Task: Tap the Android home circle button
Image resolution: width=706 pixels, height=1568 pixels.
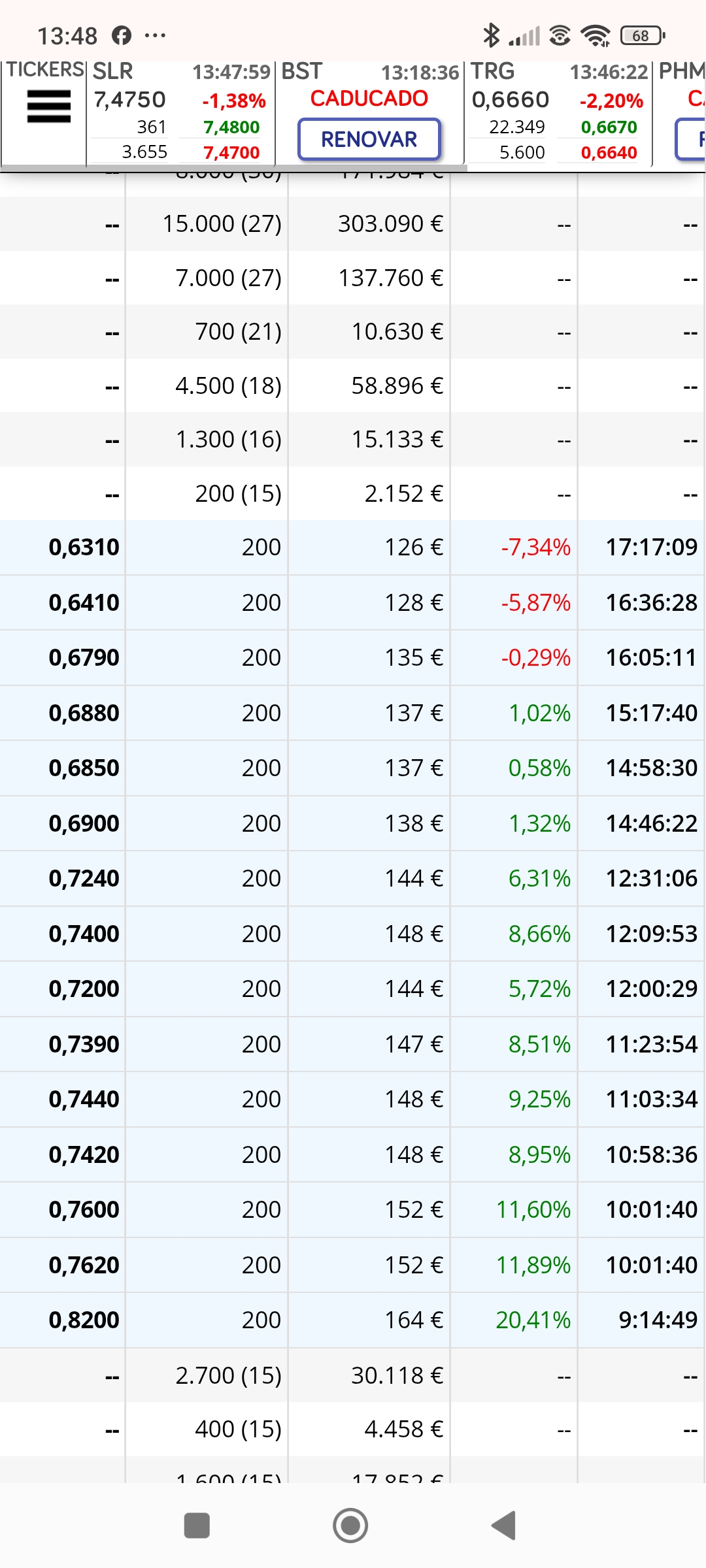Action: [x=350, y=1526]
